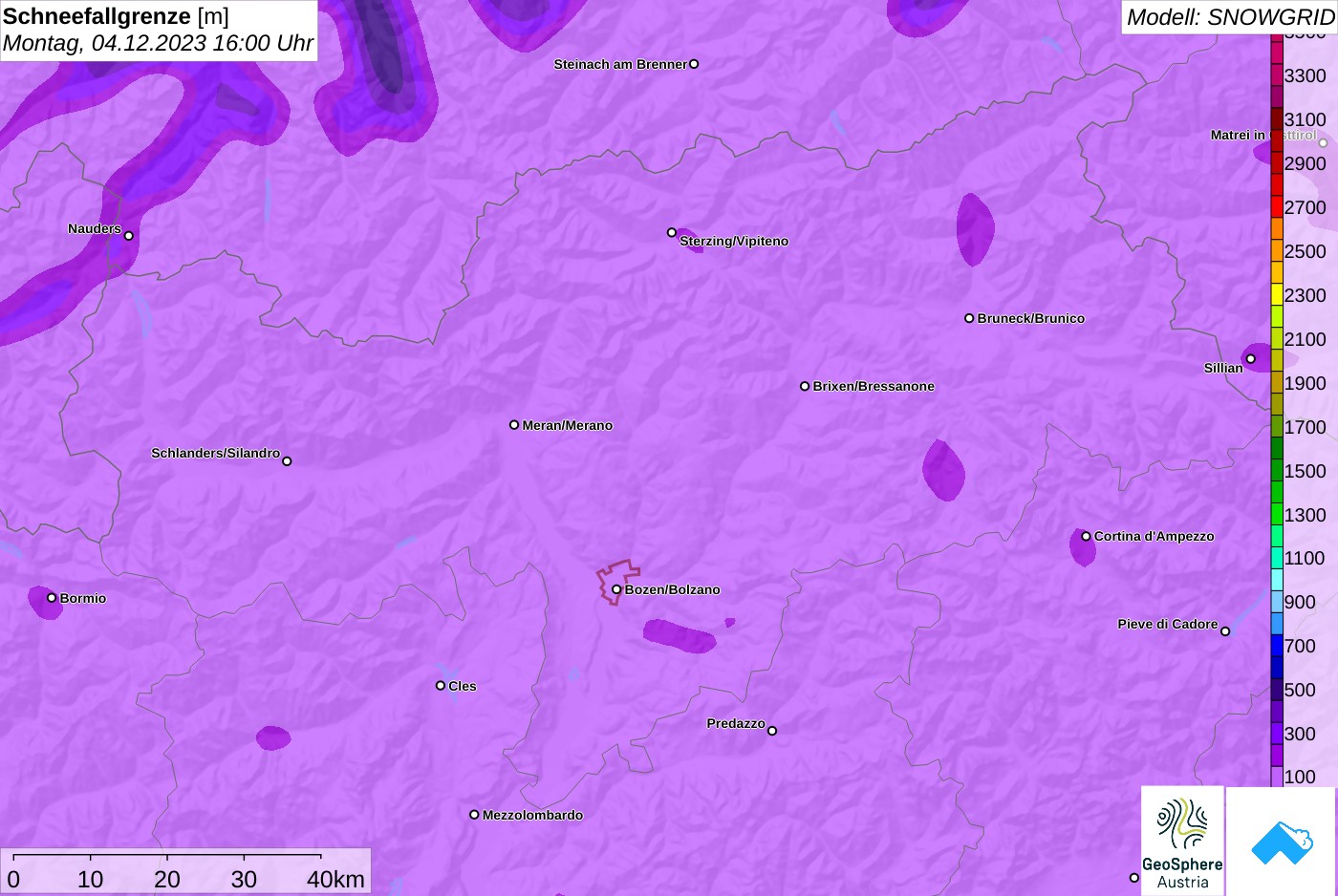Click the cyan 1100 legend swatch
Image resolution: width=1338 pixels, height=896 pixels.
(1277, 559)
